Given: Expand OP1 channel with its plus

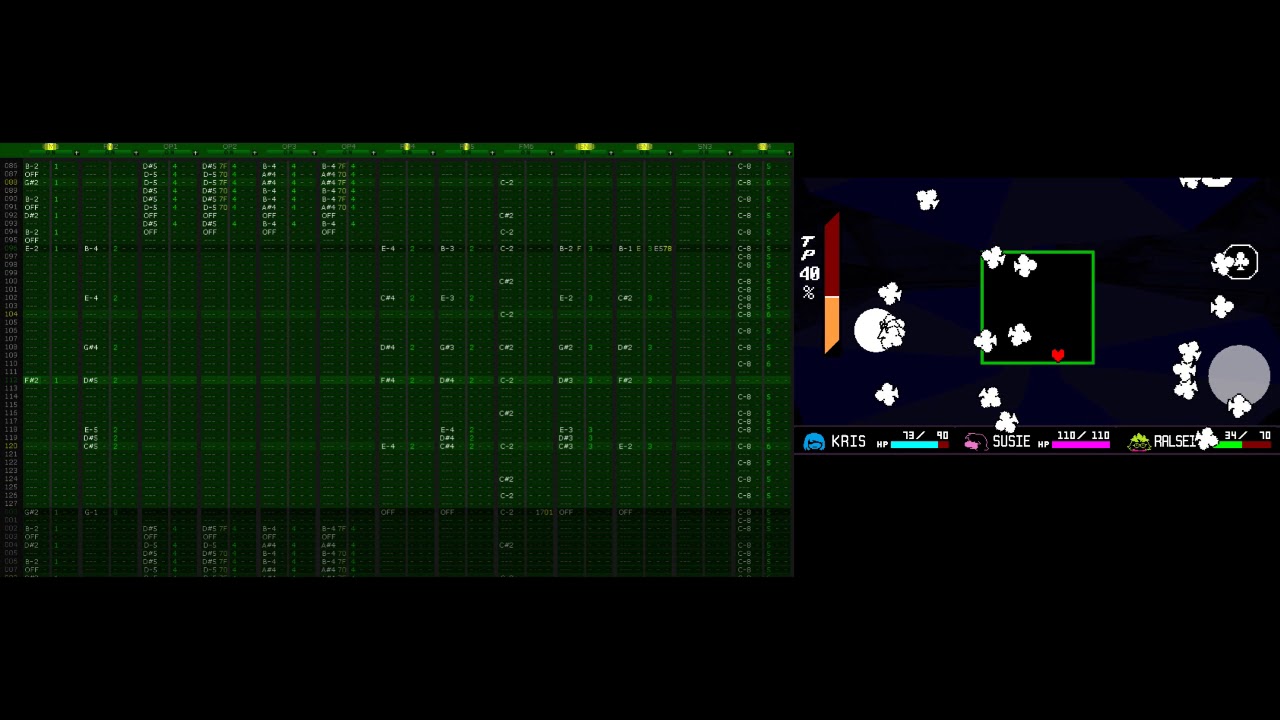Looking at the screenshot, I should (x=195, y=152).
